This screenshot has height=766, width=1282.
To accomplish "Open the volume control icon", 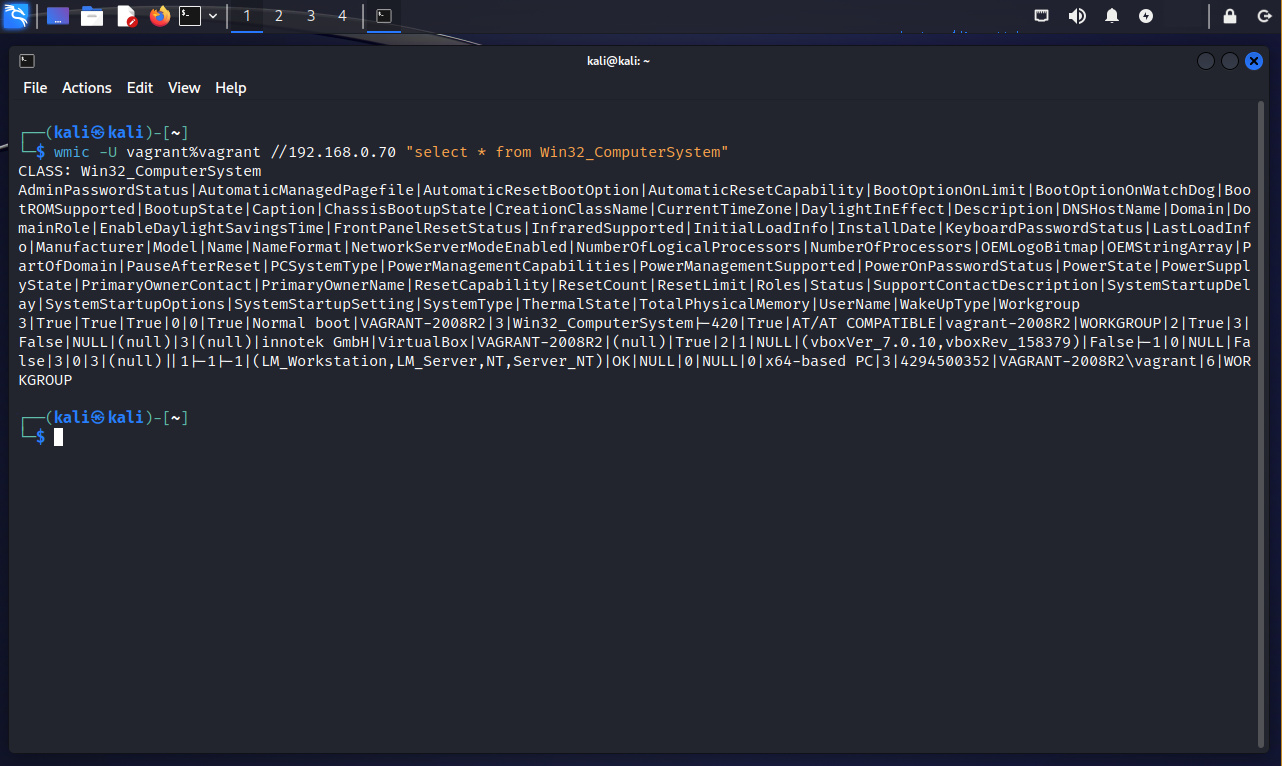I will click(1077, 16).
